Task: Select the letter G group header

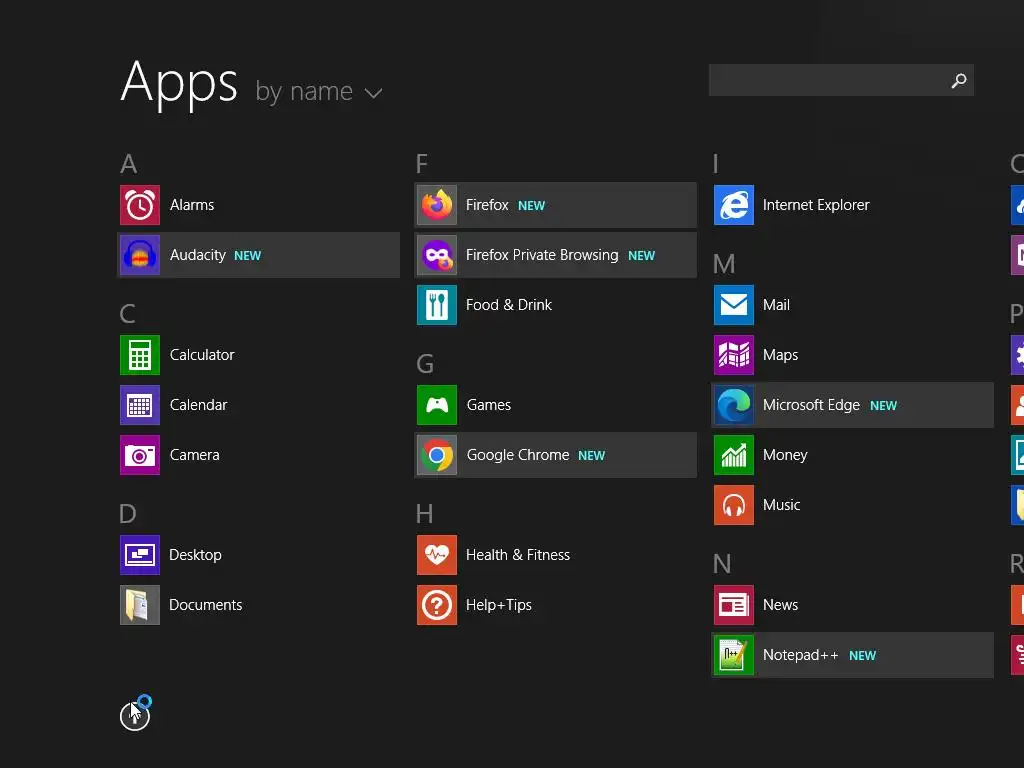Action: coord(425,364)
